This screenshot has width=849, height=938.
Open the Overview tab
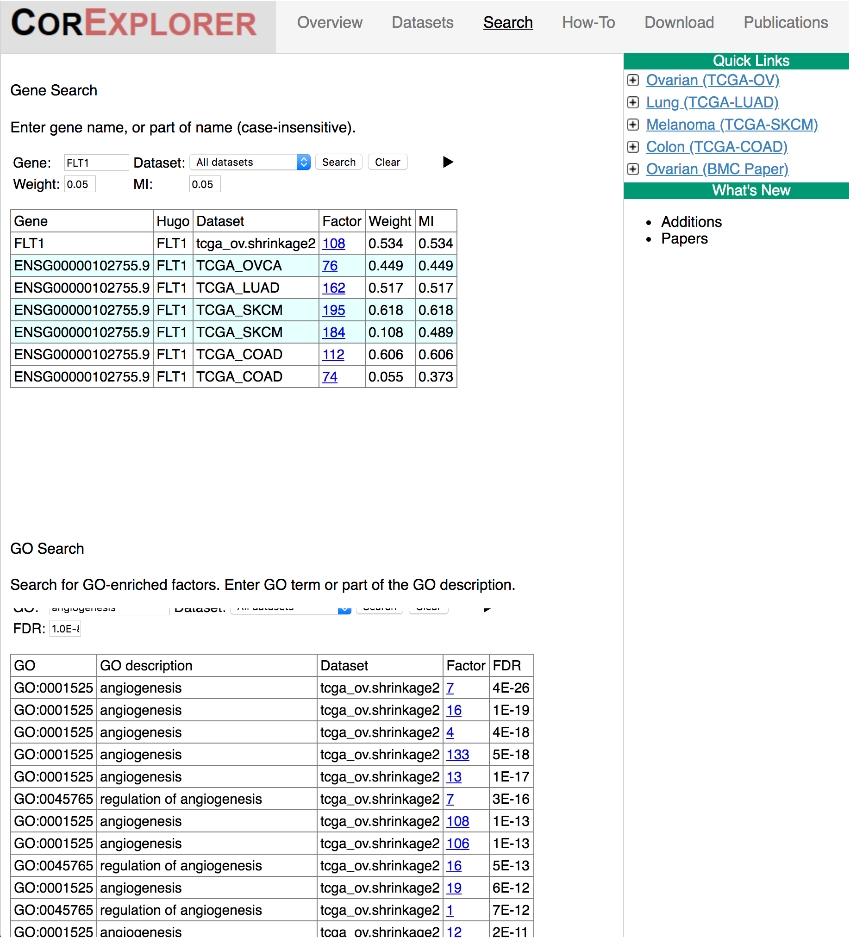330,22
